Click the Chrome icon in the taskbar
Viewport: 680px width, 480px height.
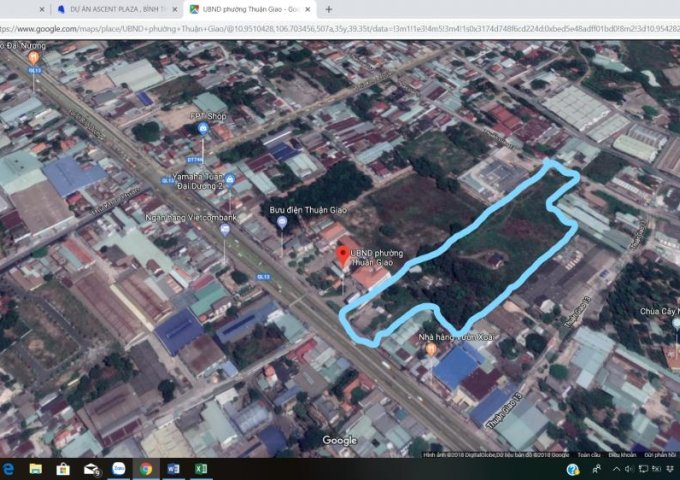pos(146,469)
